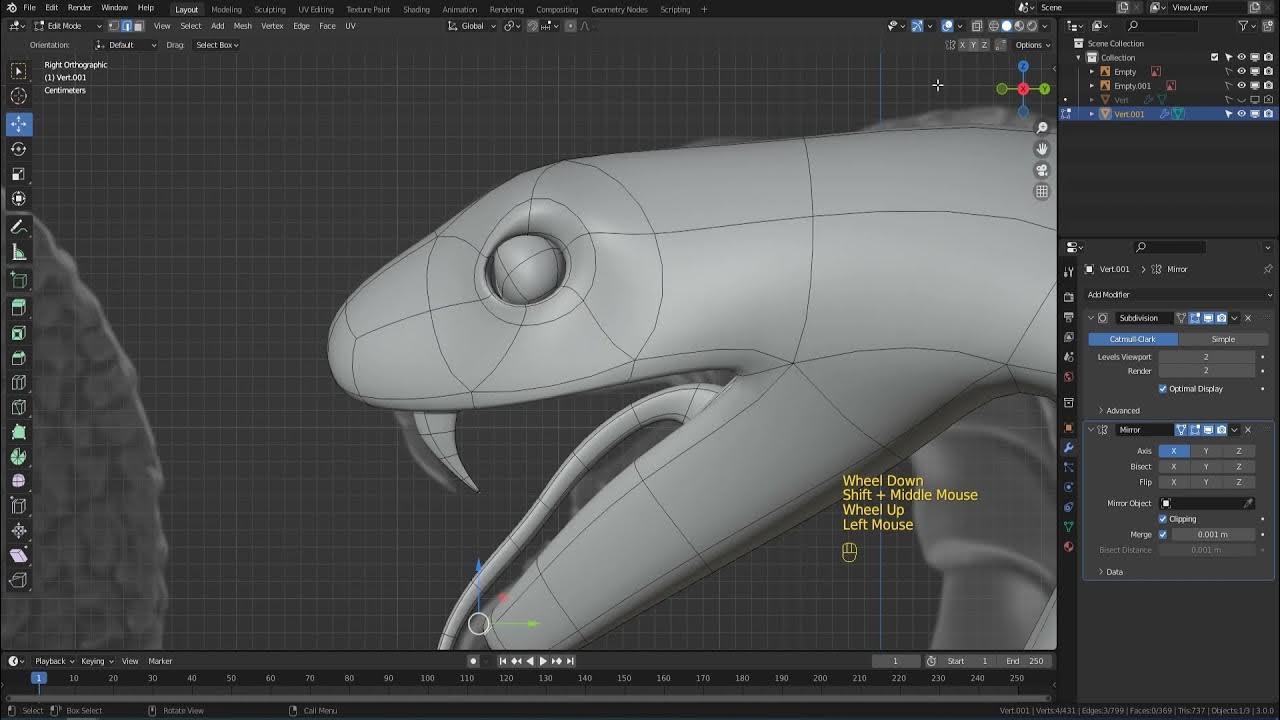The height and width of the screenshot is (720, 1280).
Task: Switch to the Sculpting workspace tab
Action: point(270,9)
